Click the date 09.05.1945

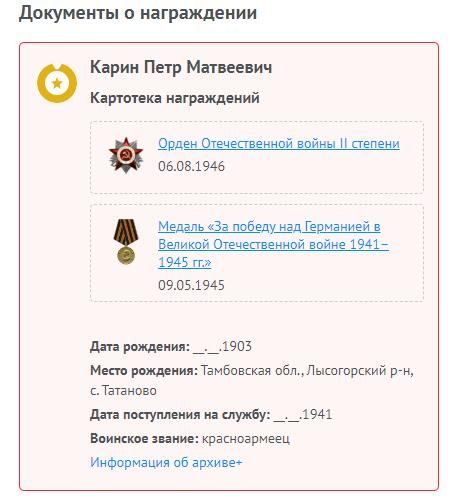click(x=191, y=285)
